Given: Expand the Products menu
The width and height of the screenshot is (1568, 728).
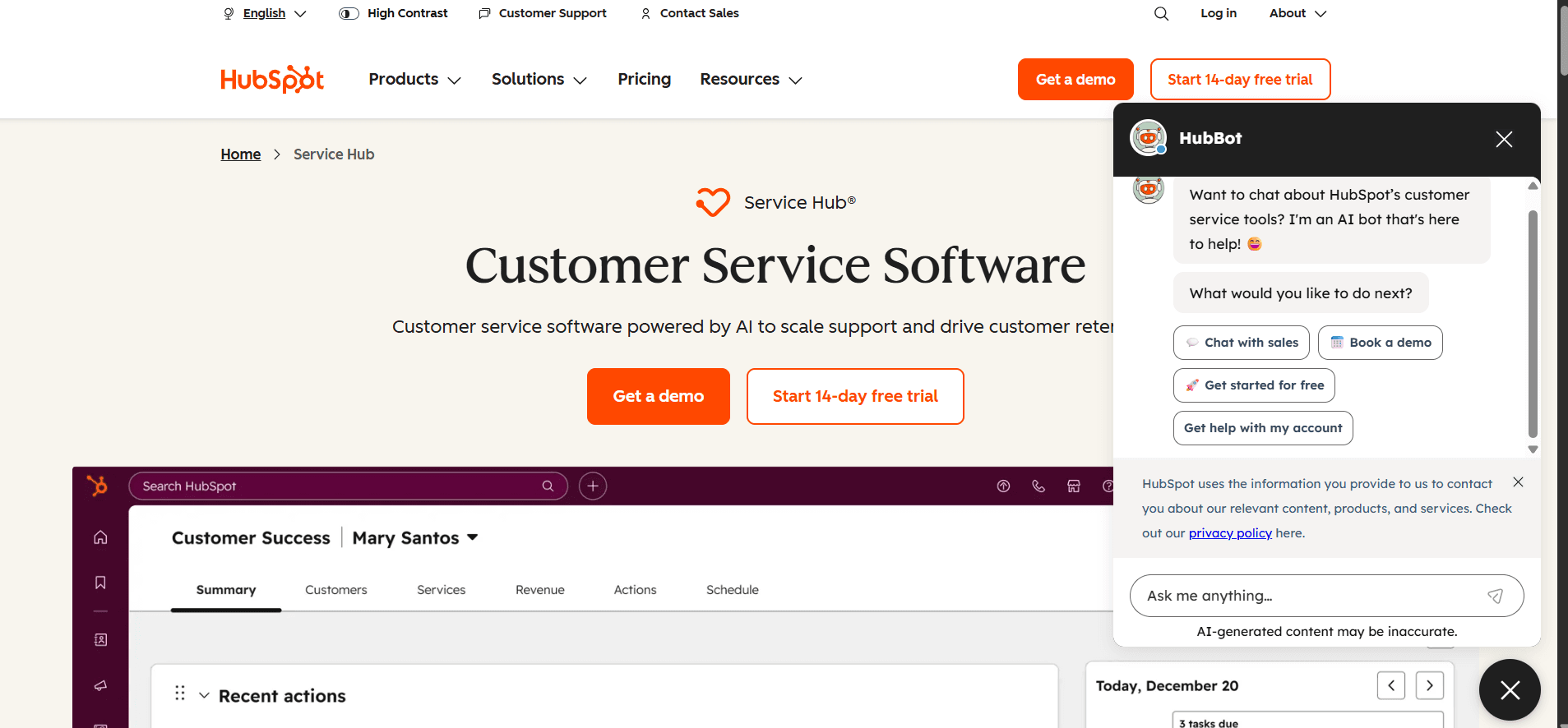Looking at the screenshot, I should [414, 79].
